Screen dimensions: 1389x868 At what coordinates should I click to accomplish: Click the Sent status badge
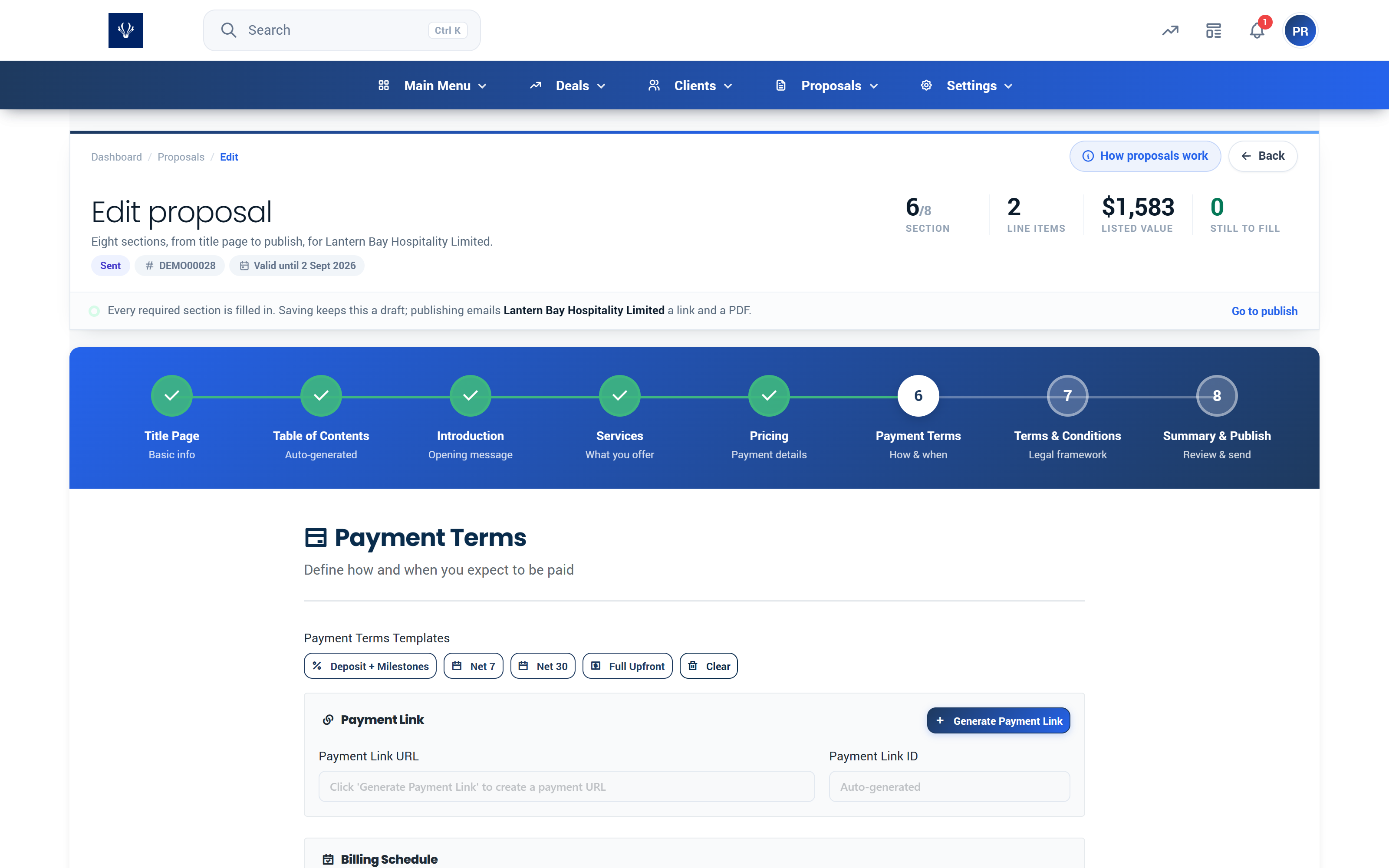[x=110, y=266]
